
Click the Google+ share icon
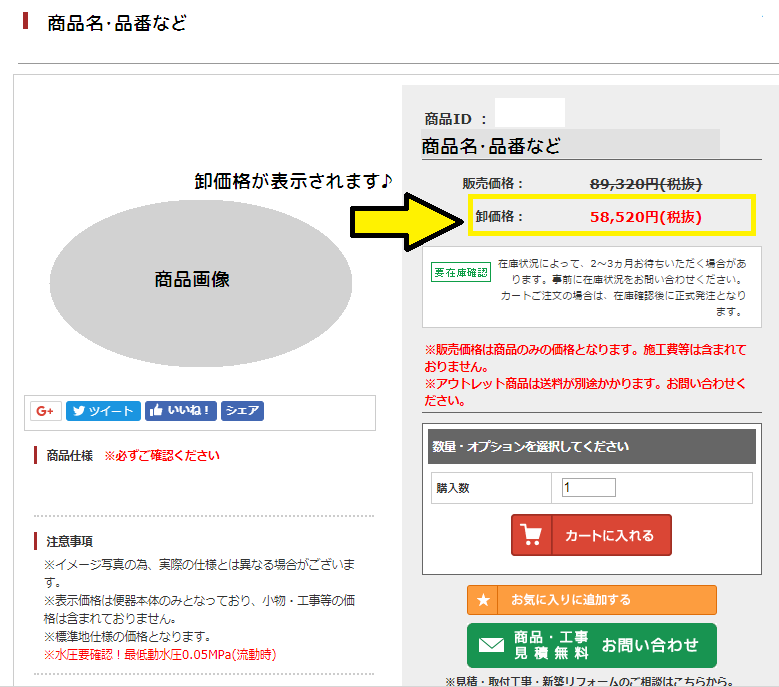tap(46, 411)
